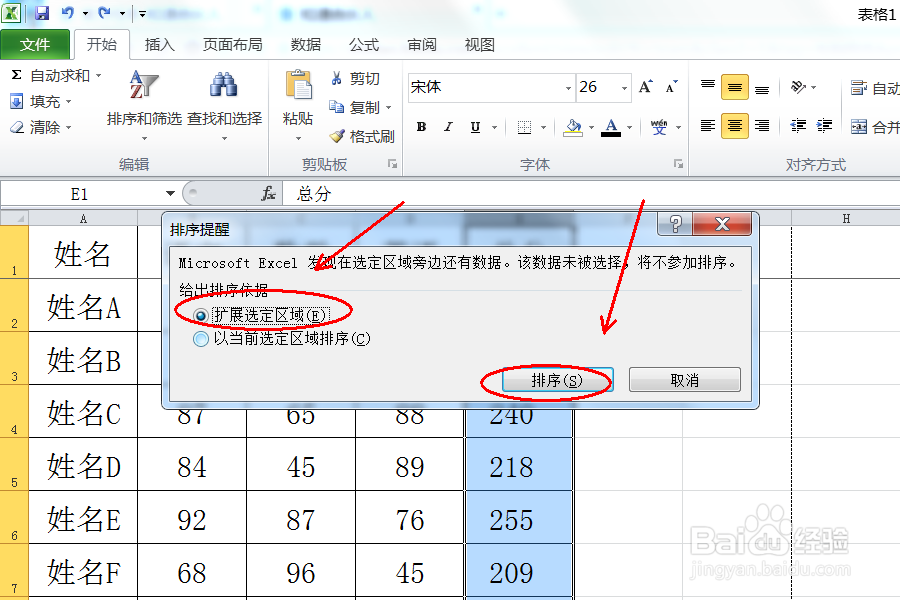This screenshot has width=900, height=600.
Task: Apply bold formatting with the B icon
Action: click(x=420, y=128)
